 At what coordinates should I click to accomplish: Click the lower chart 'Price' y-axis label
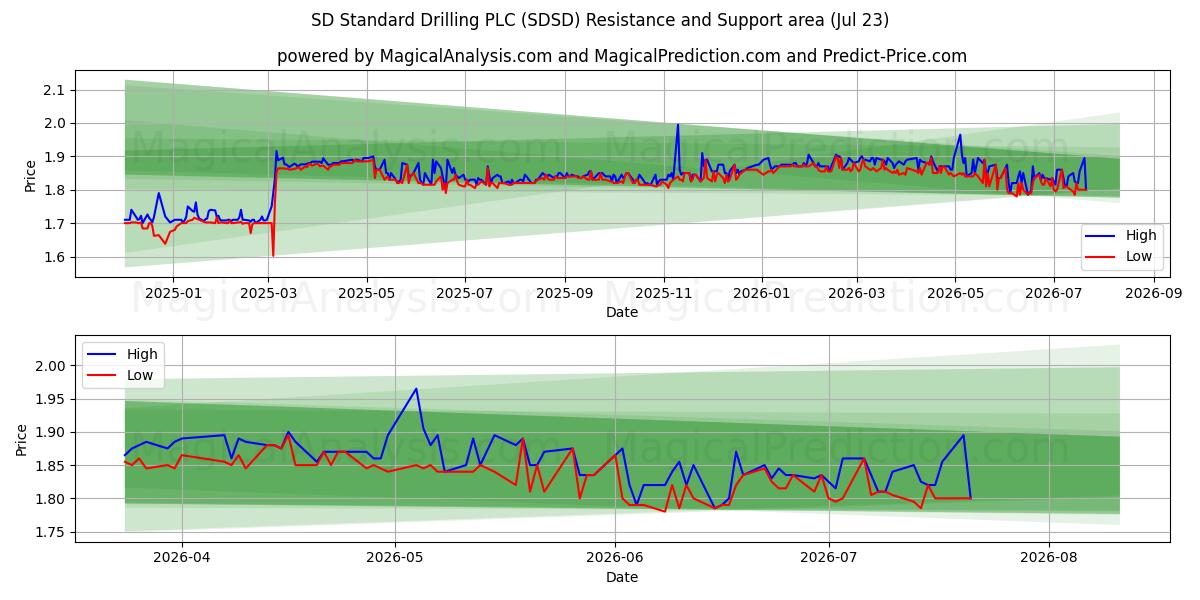(22, 439)
